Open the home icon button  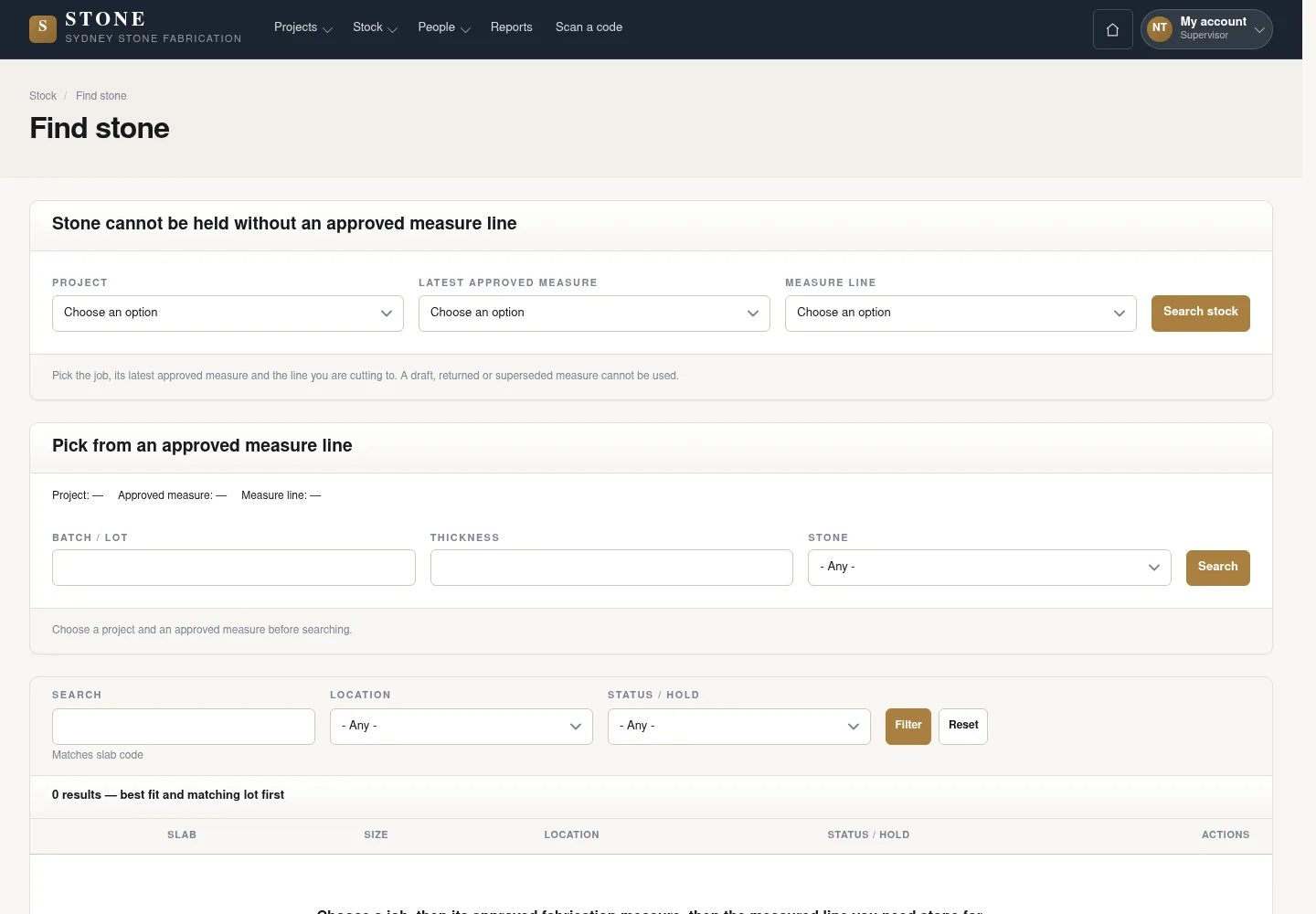point(1112,29)
